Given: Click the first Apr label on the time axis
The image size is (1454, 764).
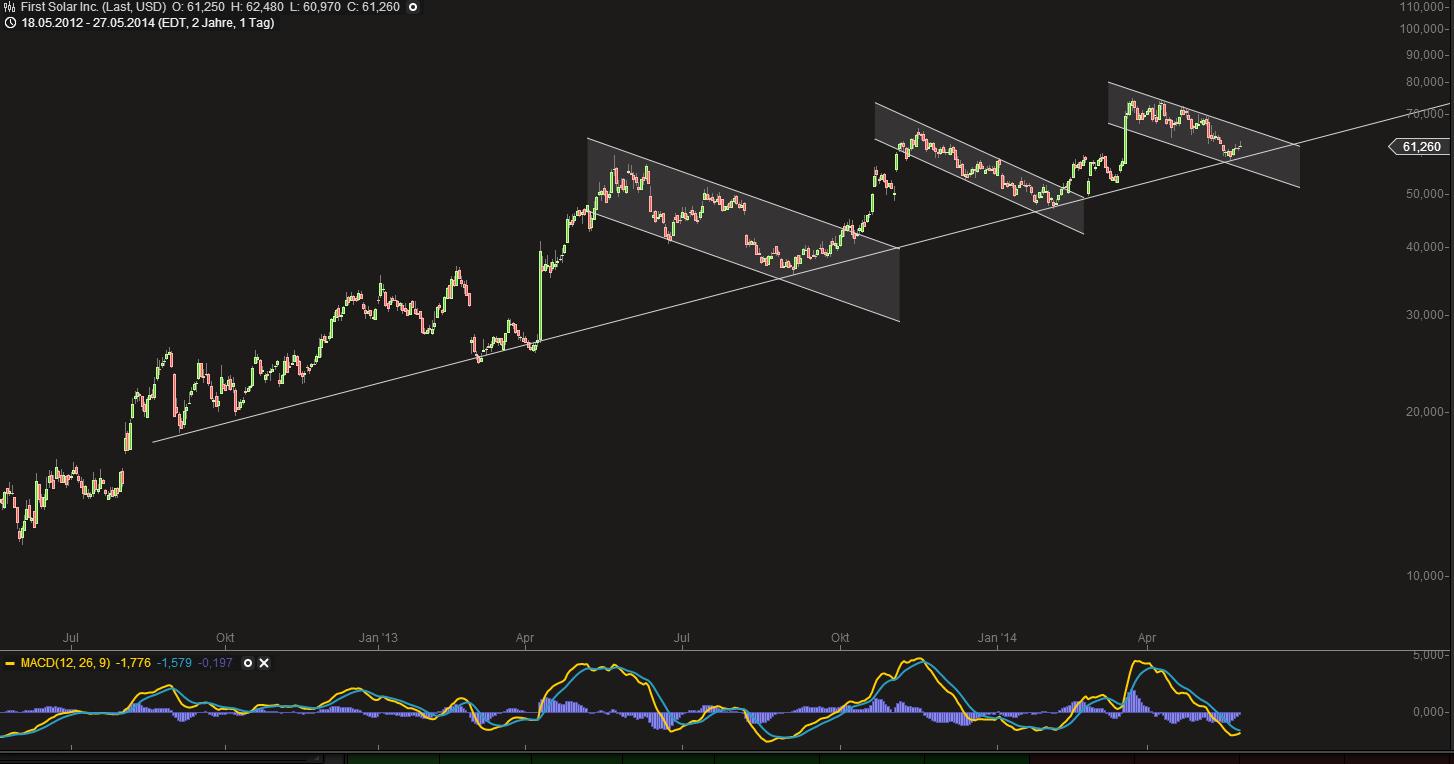Looking at the screenshot, I should click(x=524, y=638).
